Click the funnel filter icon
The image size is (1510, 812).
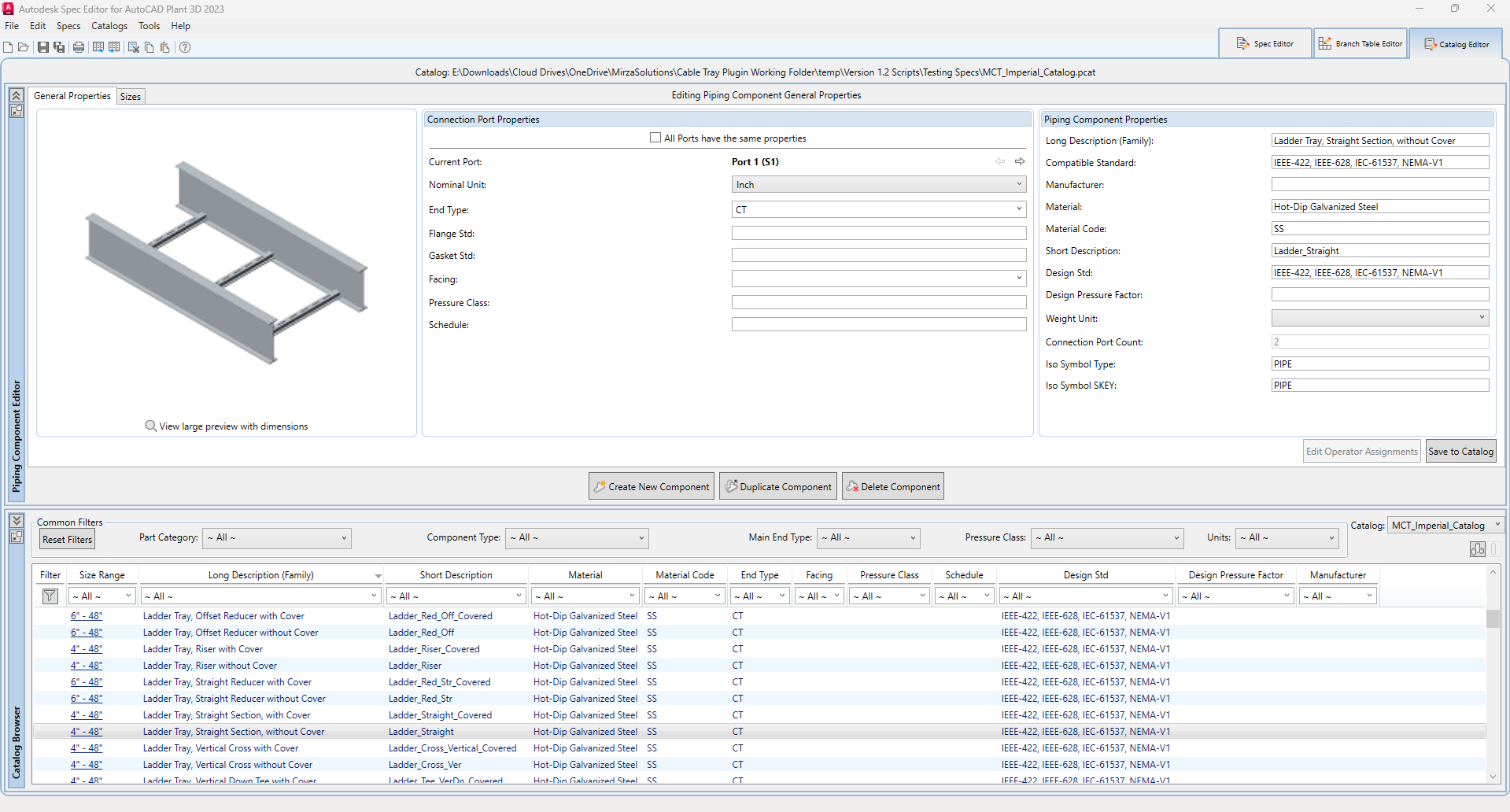pyautogui.click(x=50, y=596)
